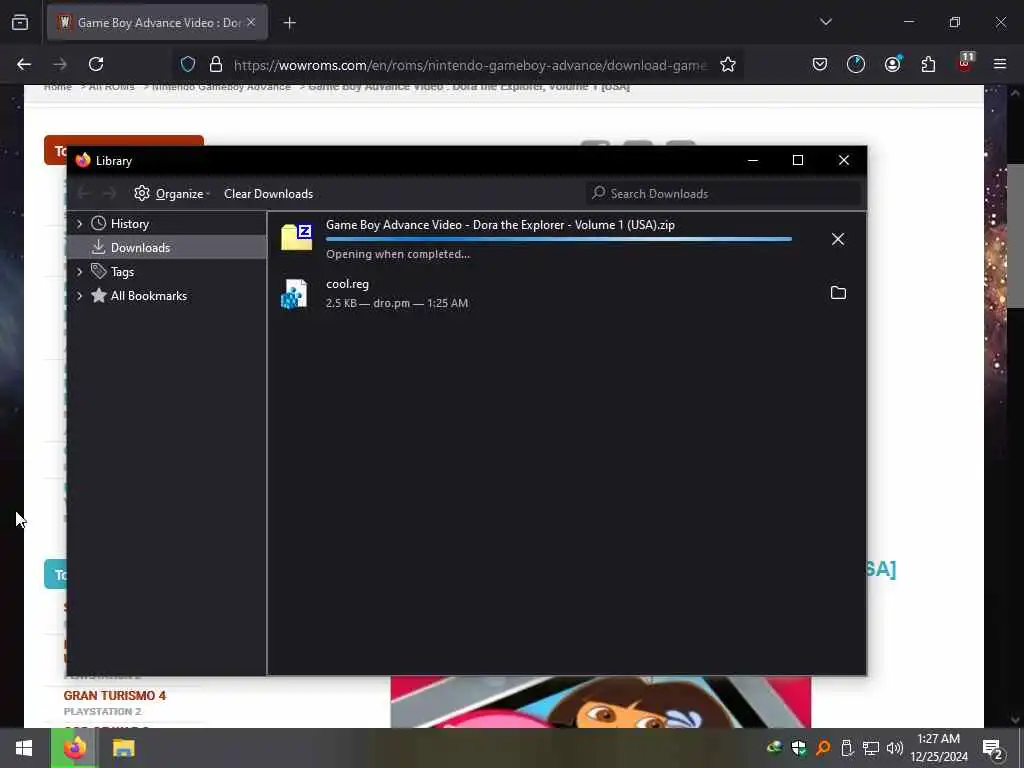Click the wowroms URL address bar
1024x768 pixels.
click(470, 65)
